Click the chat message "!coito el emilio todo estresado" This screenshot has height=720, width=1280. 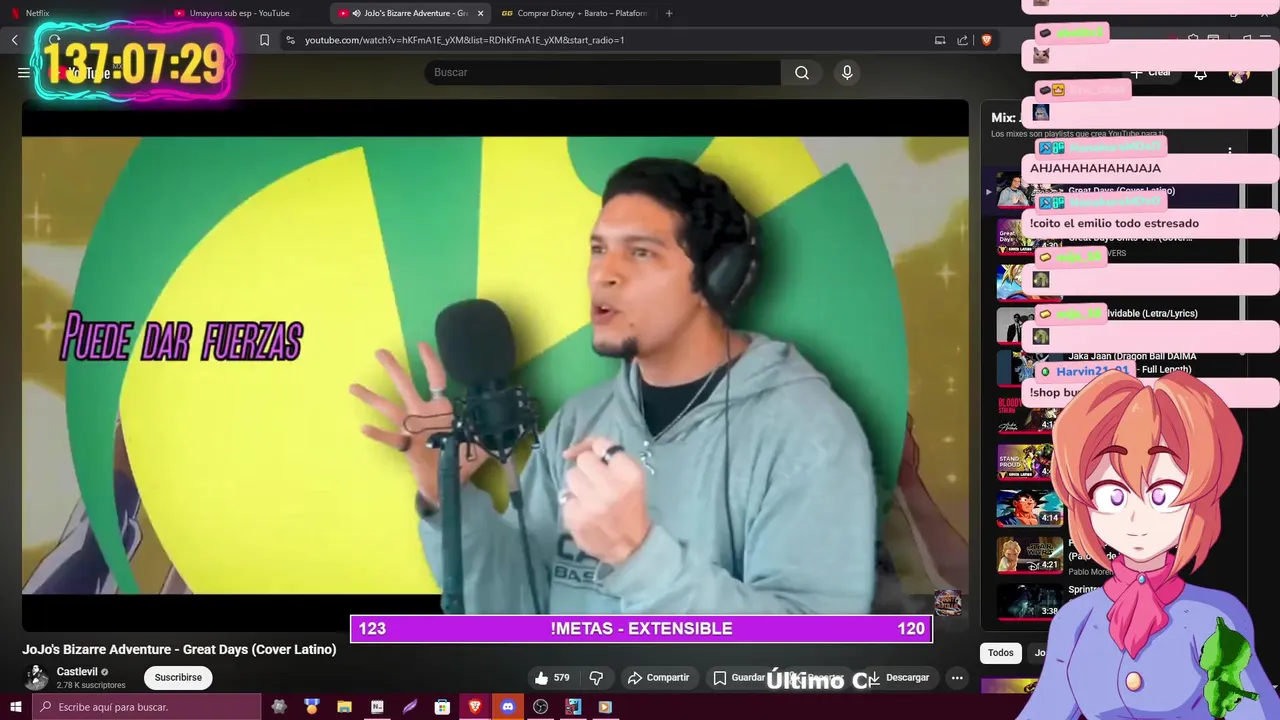pos(1114,224)
